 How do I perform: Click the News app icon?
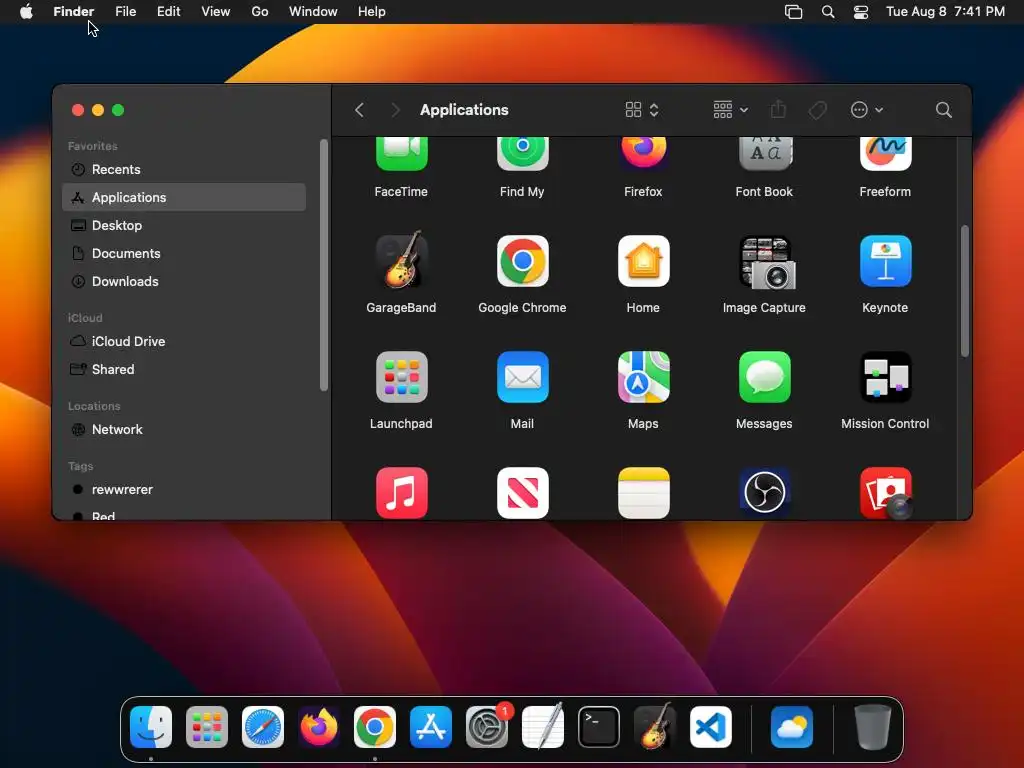[522, 493]
